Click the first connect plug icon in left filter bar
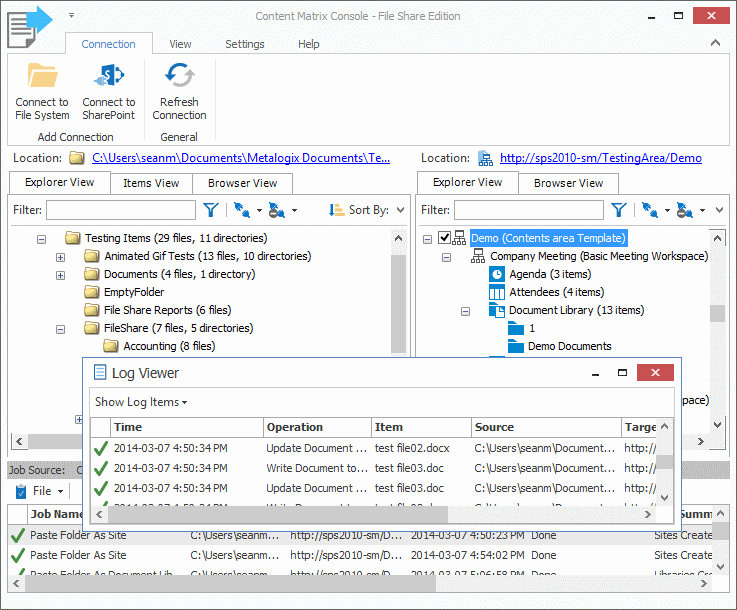 pos(242,210)
